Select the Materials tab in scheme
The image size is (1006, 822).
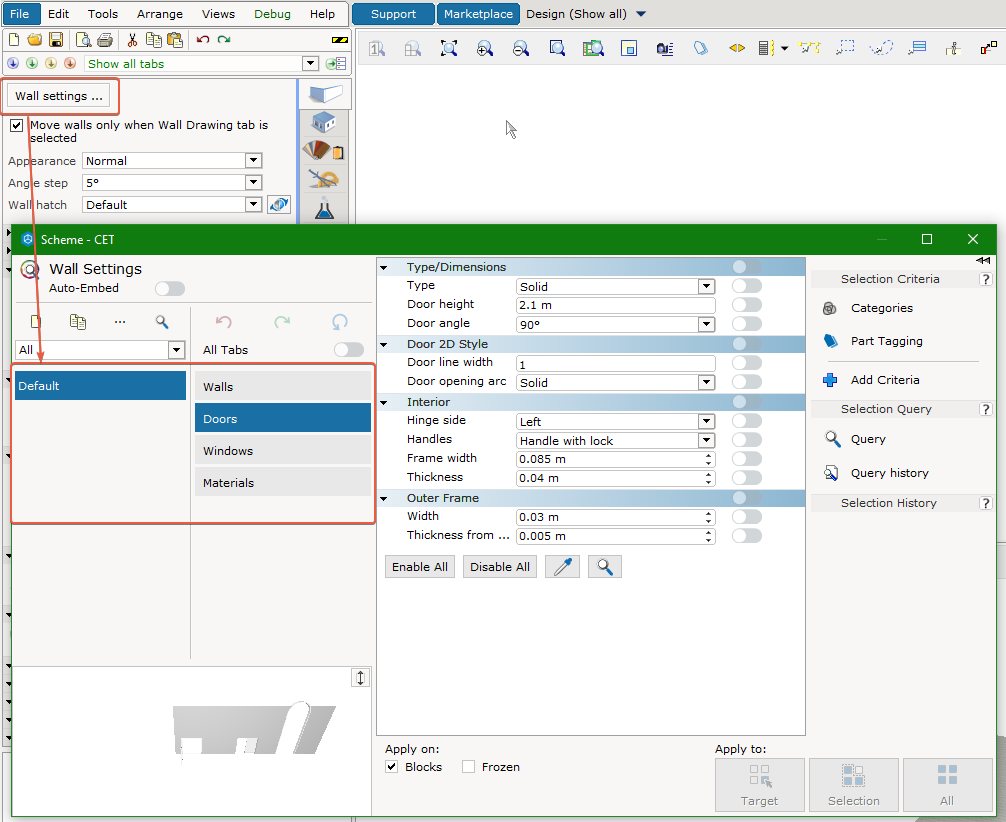pos(283,483)
